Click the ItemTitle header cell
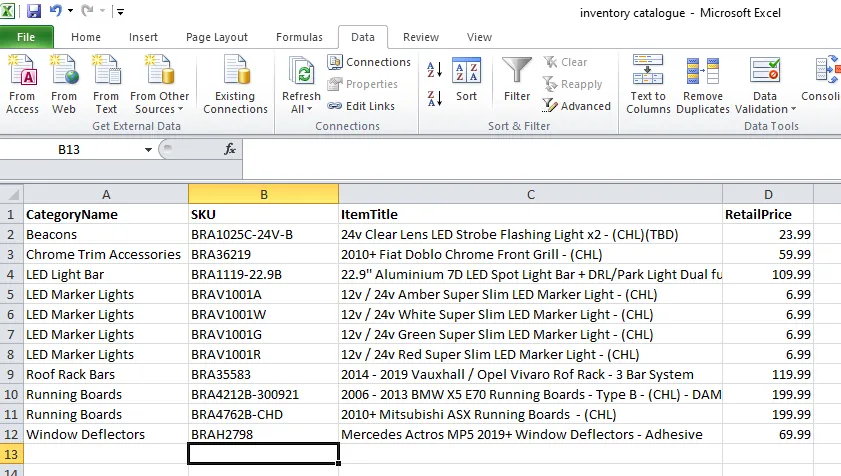 point(530,215)
